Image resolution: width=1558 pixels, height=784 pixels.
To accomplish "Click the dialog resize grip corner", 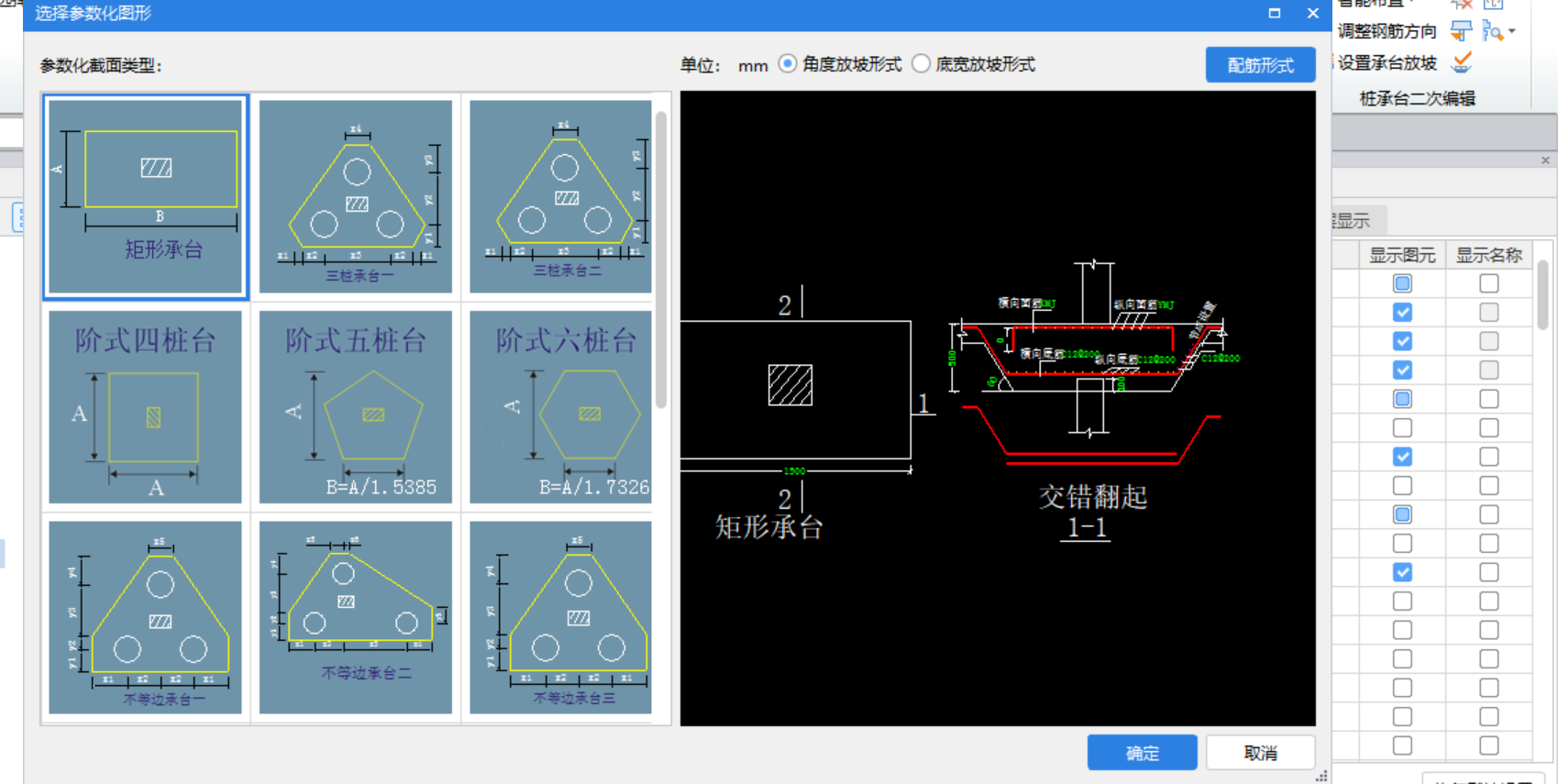I will (x=1321, y=777).
